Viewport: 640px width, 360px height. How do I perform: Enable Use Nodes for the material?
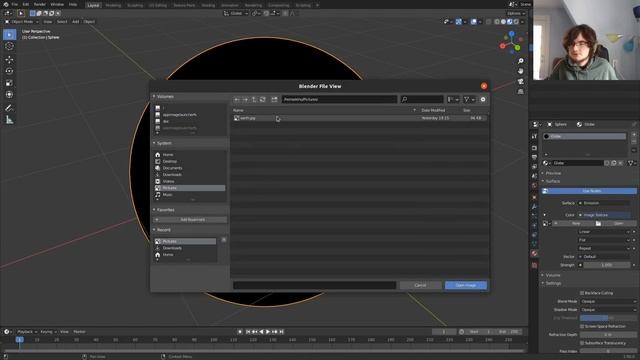[x=589, y=191]
